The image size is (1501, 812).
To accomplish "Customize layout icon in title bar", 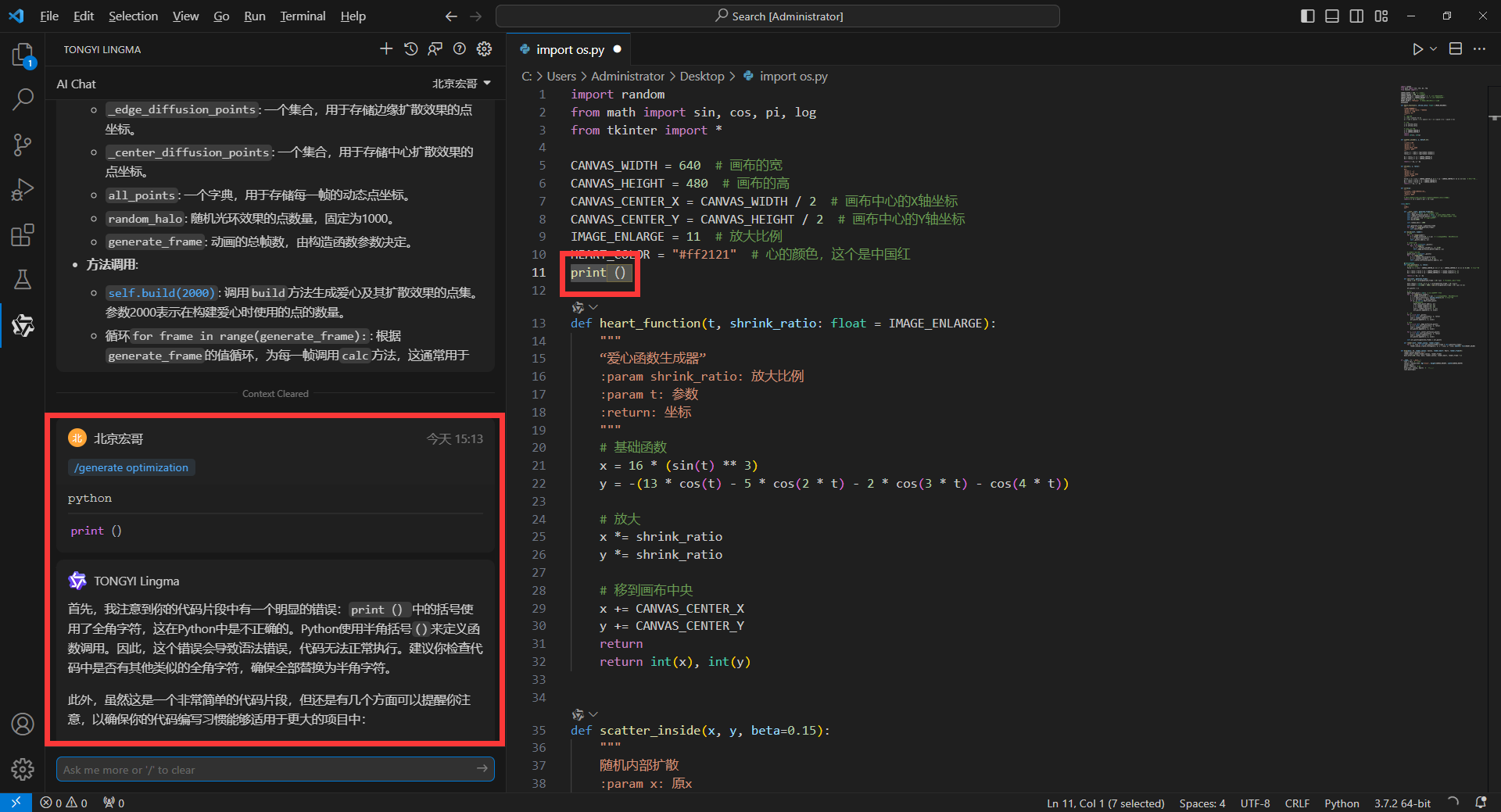I will coord(1381,16).
